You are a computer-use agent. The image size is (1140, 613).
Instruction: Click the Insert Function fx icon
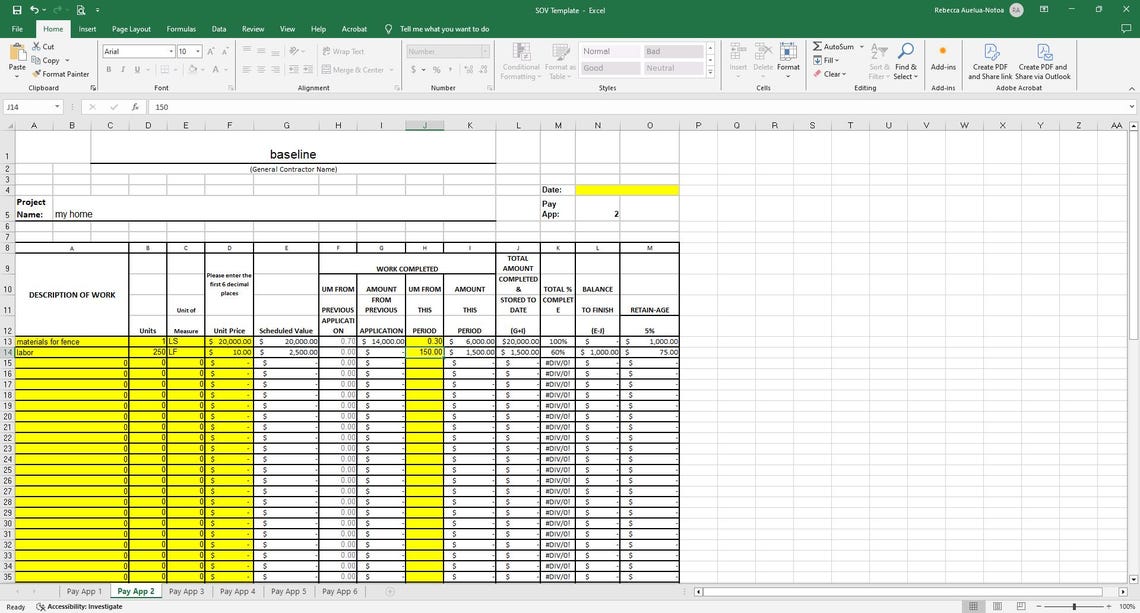point(135,107)
